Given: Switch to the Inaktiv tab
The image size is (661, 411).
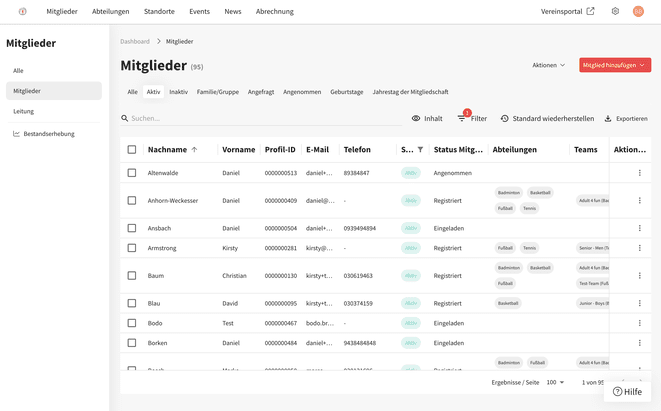Looking at the screenshot, I should click(178, 92).
